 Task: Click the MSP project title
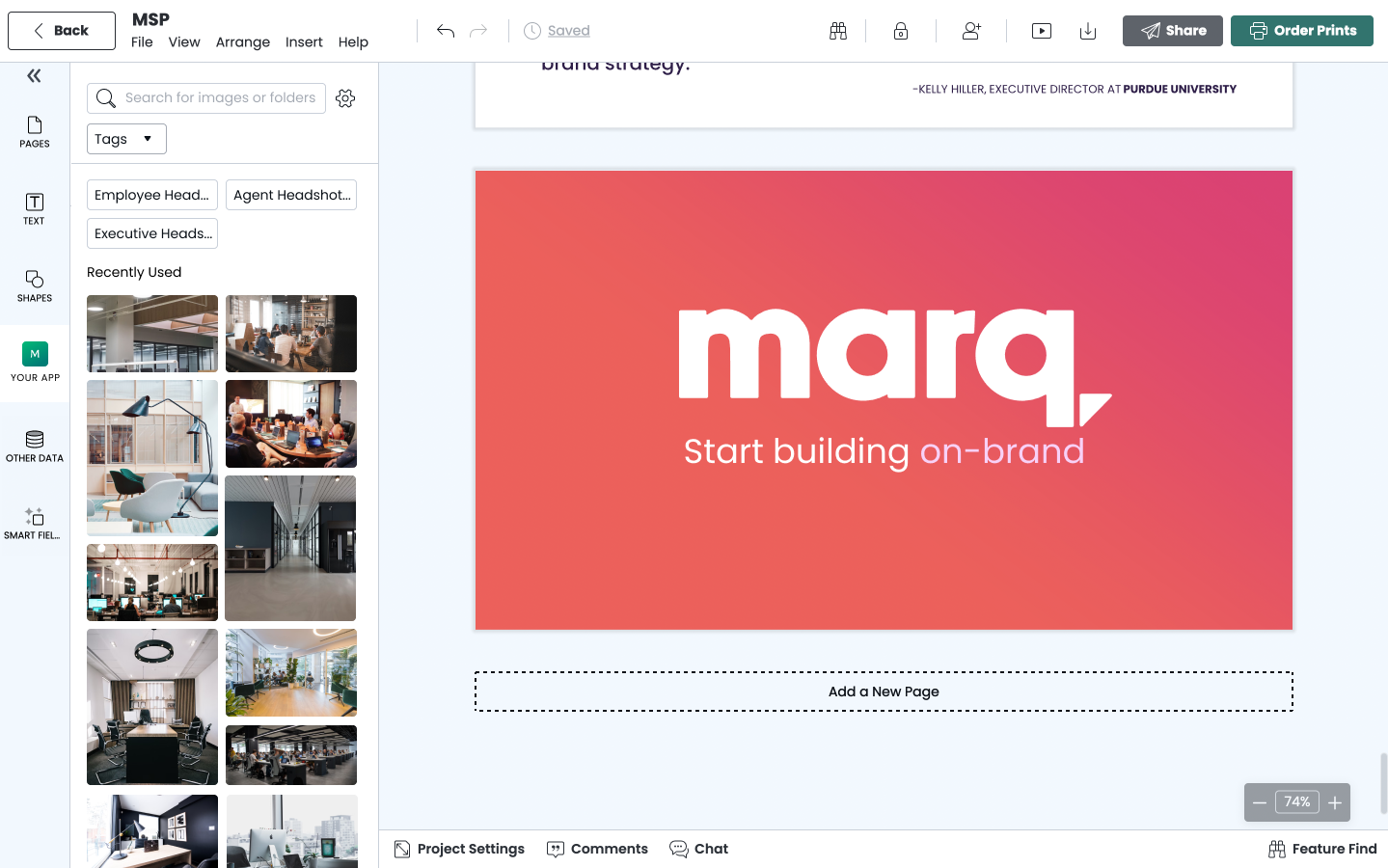(x=150, y=19)
